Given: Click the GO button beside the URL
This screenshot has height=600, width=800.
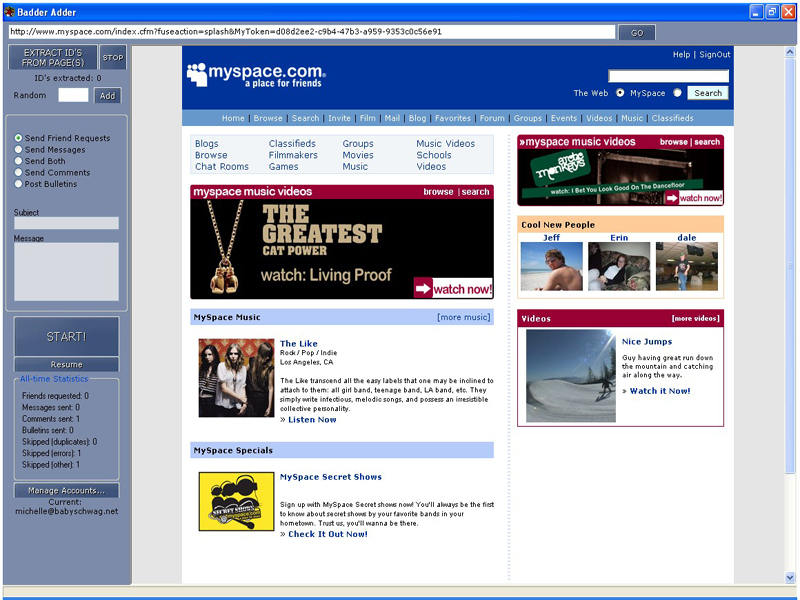Looking at the screenshot, I should point(637,33).
